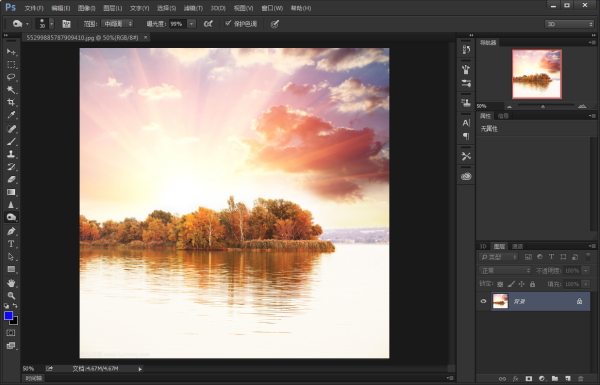Expand the Exposure percentage dropdown
This screenshot has height=385, width=600.
[x=191, y=24]
